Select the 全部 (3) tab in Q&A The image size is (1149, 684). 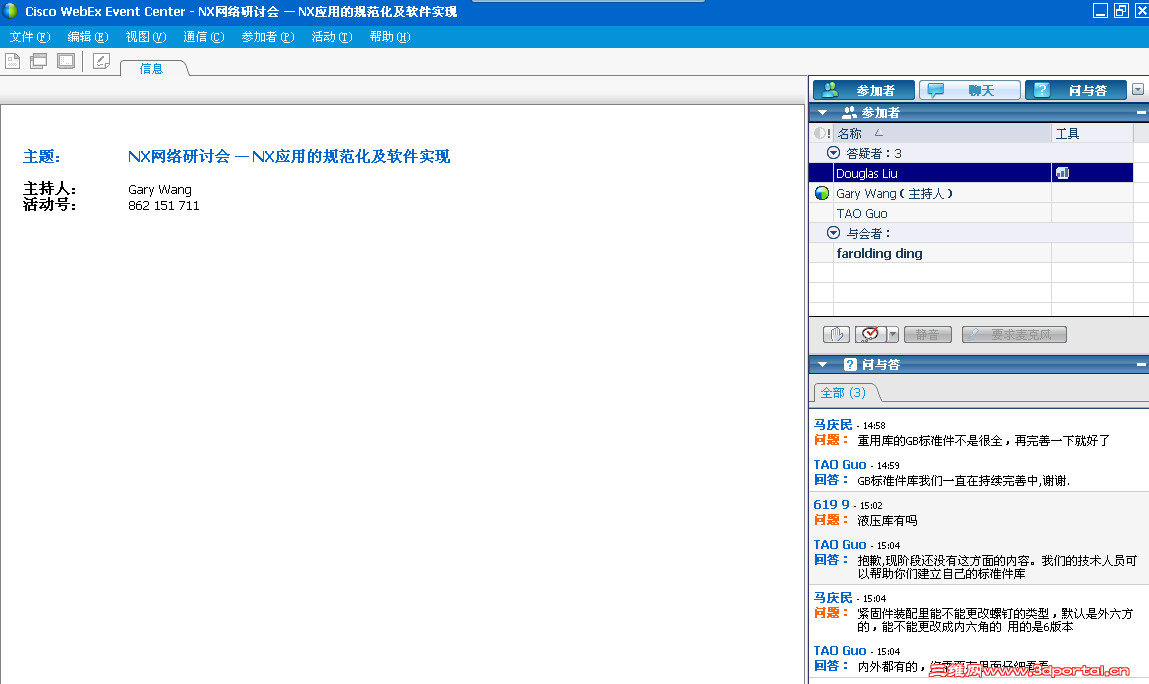tap(843, 393)
